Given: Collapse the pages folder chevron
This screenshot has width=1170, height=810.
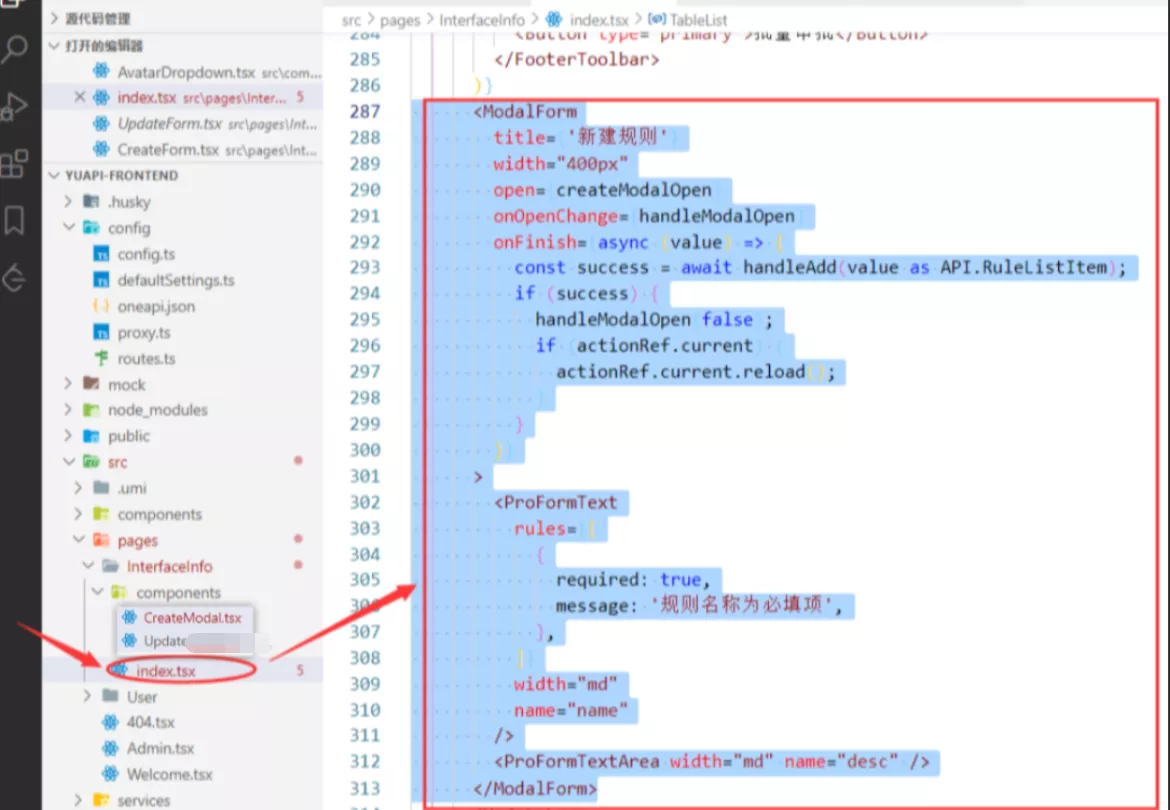Looking at the screenshot, I should [x=78, y=540].
